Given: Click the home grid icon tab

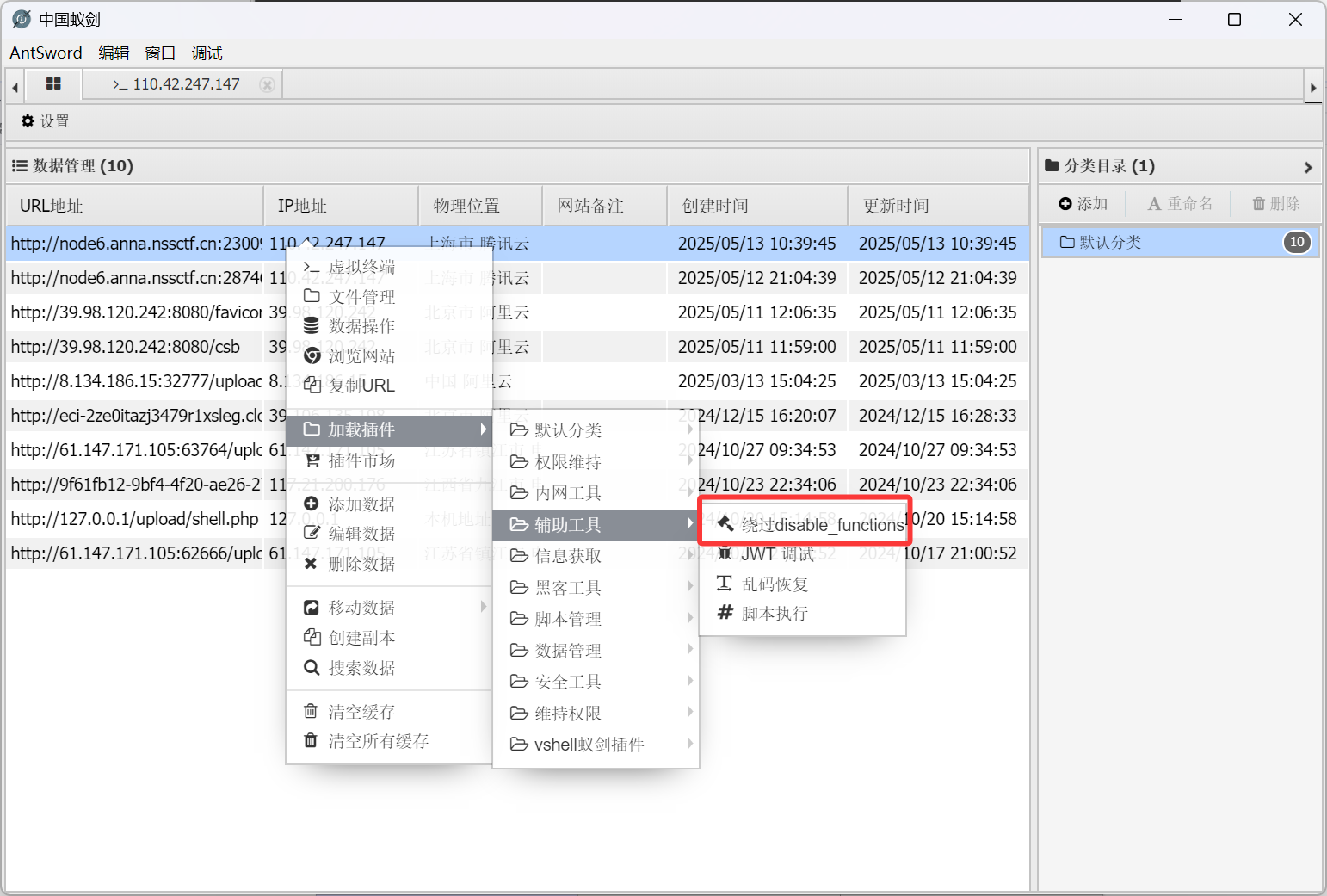Looking at the screenshot, I should [53, 84].
